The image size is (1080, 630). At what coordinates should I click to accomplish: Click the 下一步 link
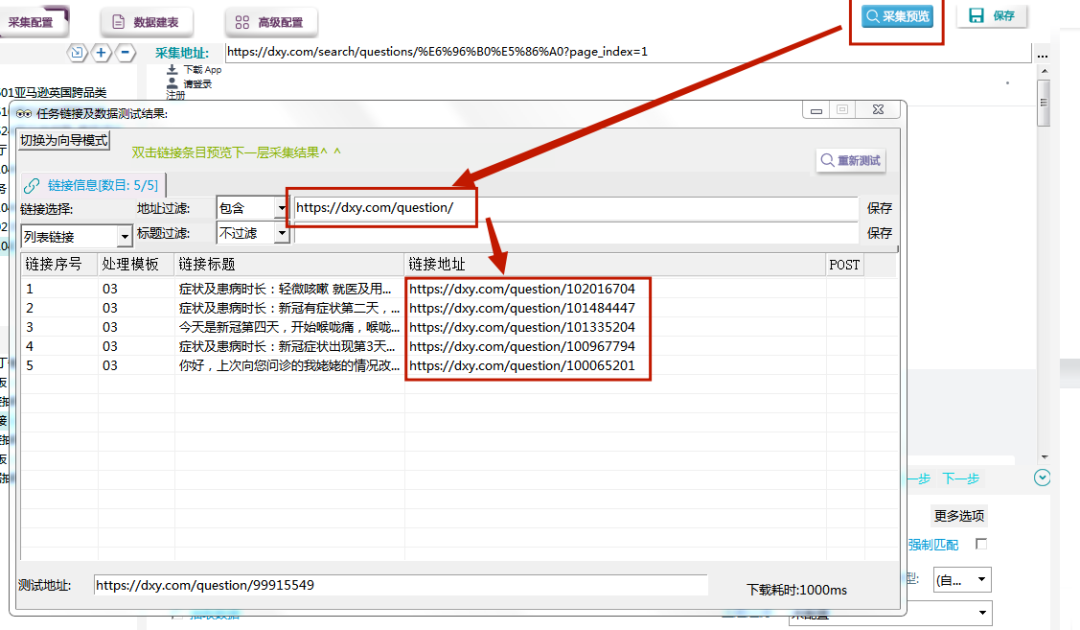point(961,479)
